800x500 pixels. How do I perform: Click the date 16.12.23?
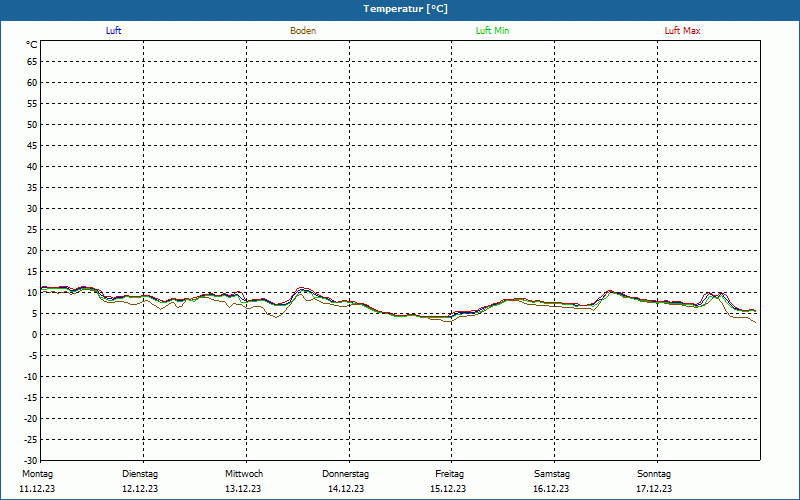click(x=551, y=489)
